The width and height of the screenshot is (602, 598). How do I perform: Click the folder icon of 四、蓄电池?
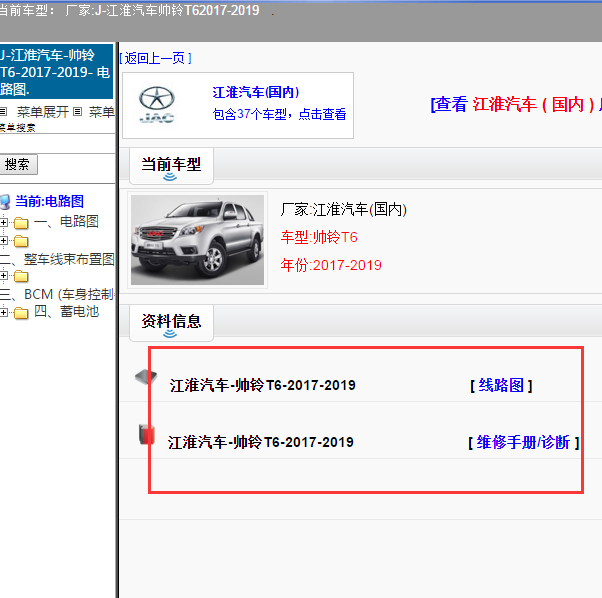(x=21, y=313)
